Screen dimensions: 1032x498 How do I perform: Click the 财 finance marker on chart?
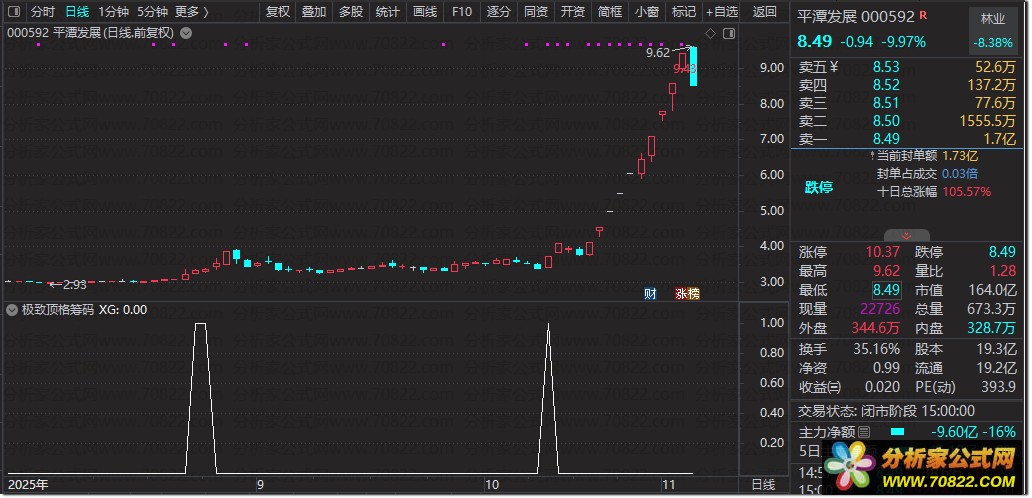coord(650,294)
